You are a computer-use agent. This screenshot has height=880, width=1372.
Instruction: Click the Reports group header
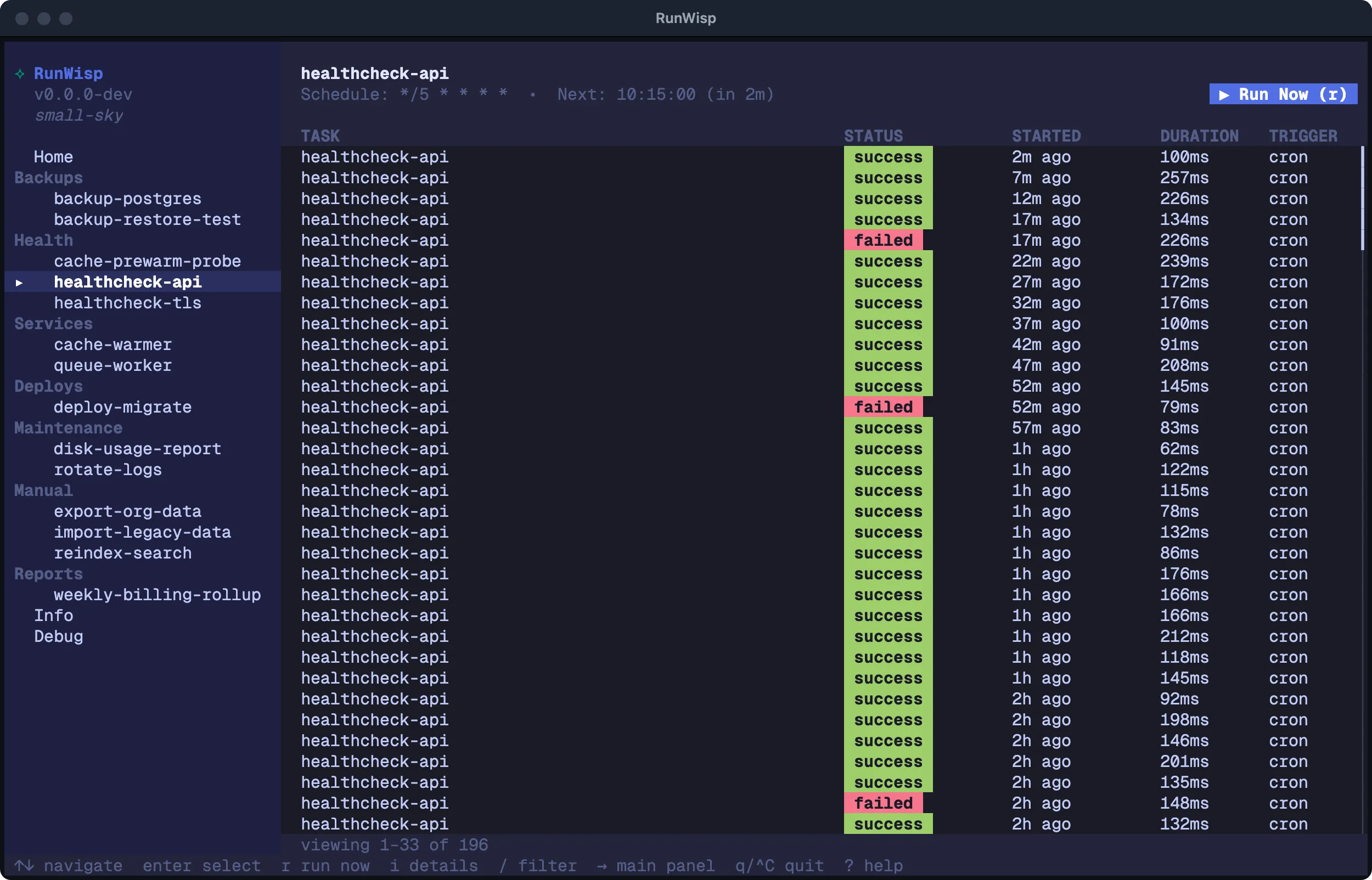(49, 574)
